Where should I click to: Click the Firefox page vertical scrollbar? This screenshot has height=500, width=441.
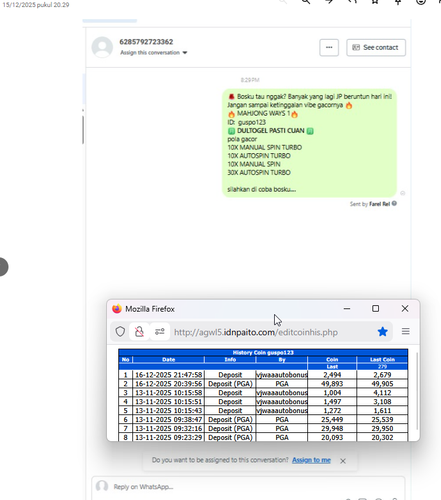click(x=417, y=390)
